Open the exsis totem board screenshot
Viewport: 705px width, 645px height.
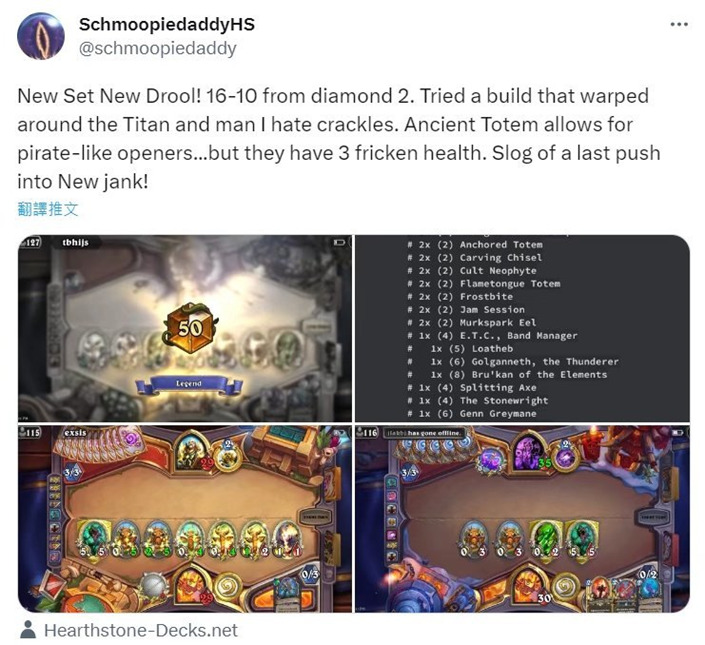click(x=185, y=519)
